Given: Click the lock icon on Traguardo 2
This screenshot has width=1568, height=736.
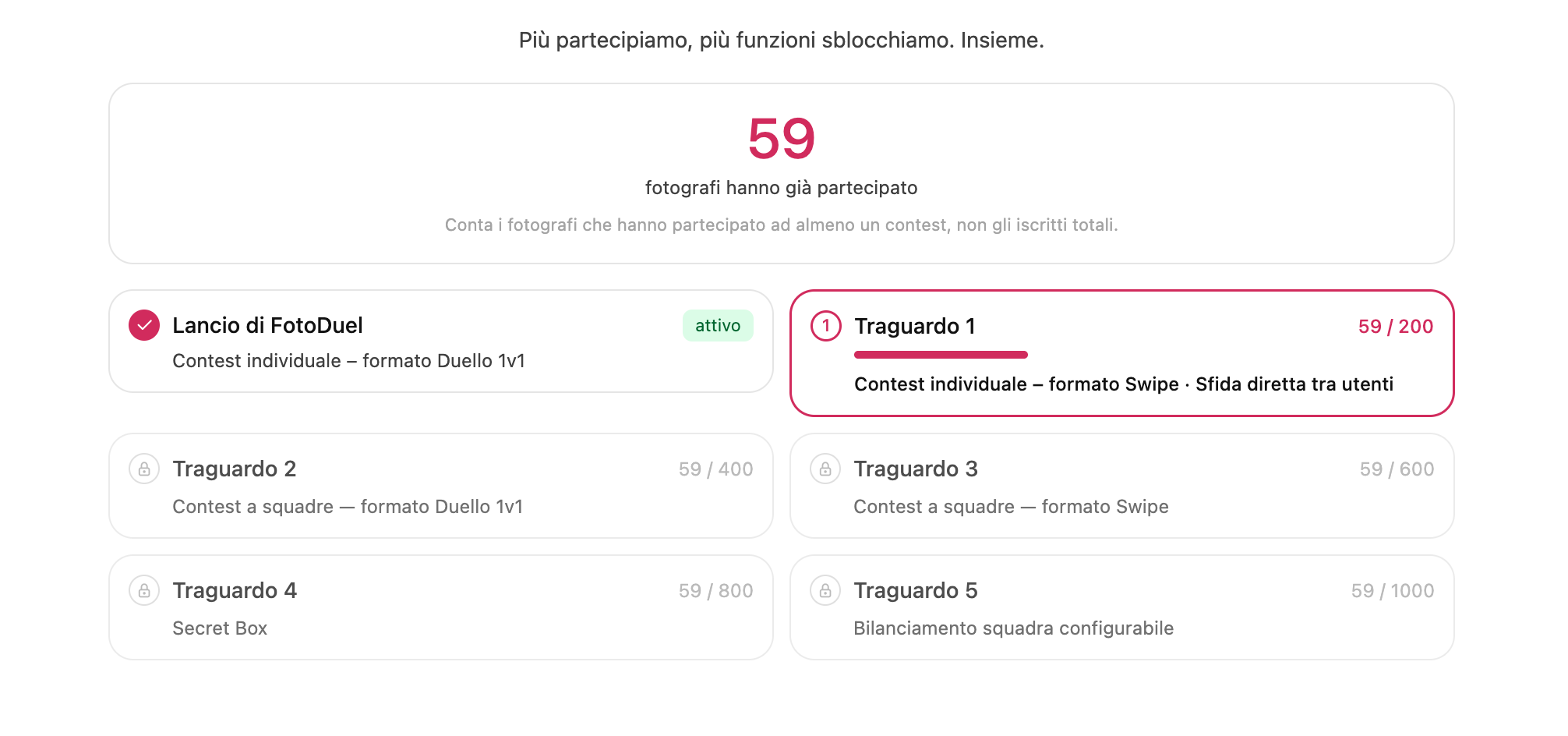Looking at the screenshot, I should pos(144,469).
